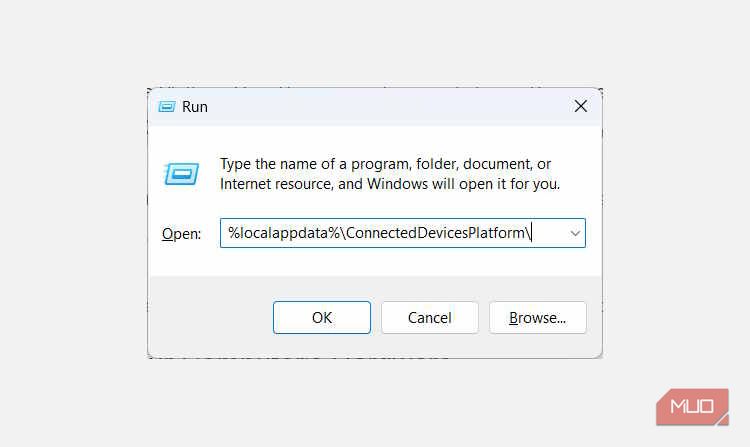The height and width of the screenshot is (447, 750).
Task: Click blank dialog footer left of OK button
Action: click(x=210, y=318)
